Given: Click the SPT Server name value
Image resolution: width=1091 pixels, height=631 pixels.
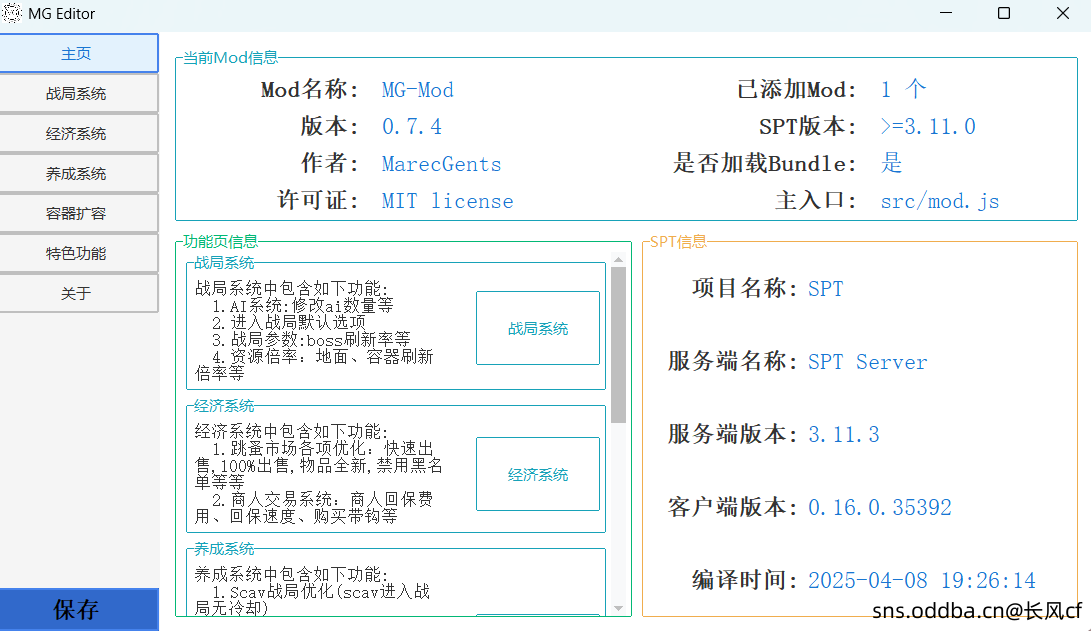Looking at the screenshot, I should click(868, 362).
